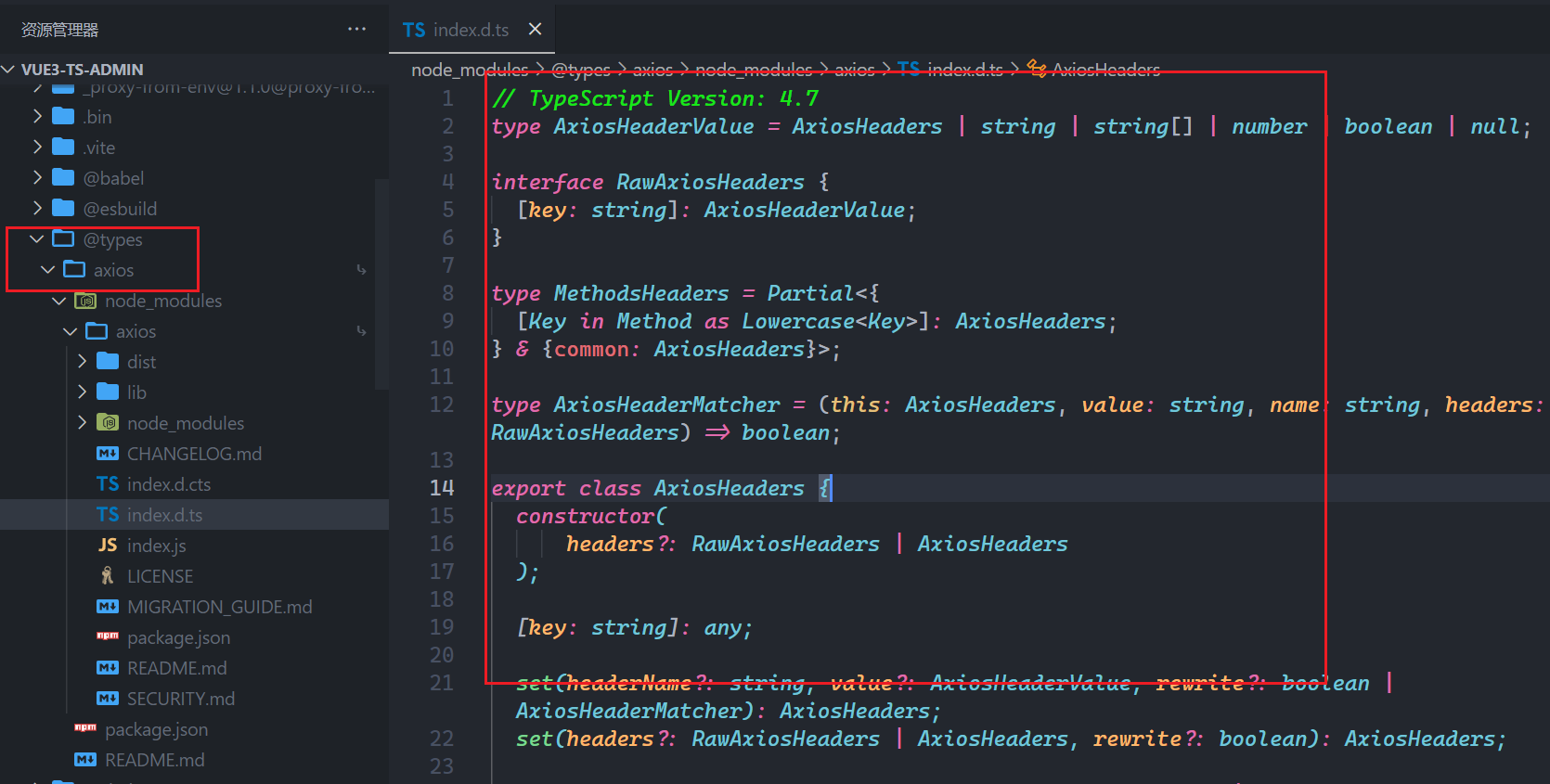
Task: Click the 资源管理器 explorer title
Action: pyautogui.click(x=59, y=30)
